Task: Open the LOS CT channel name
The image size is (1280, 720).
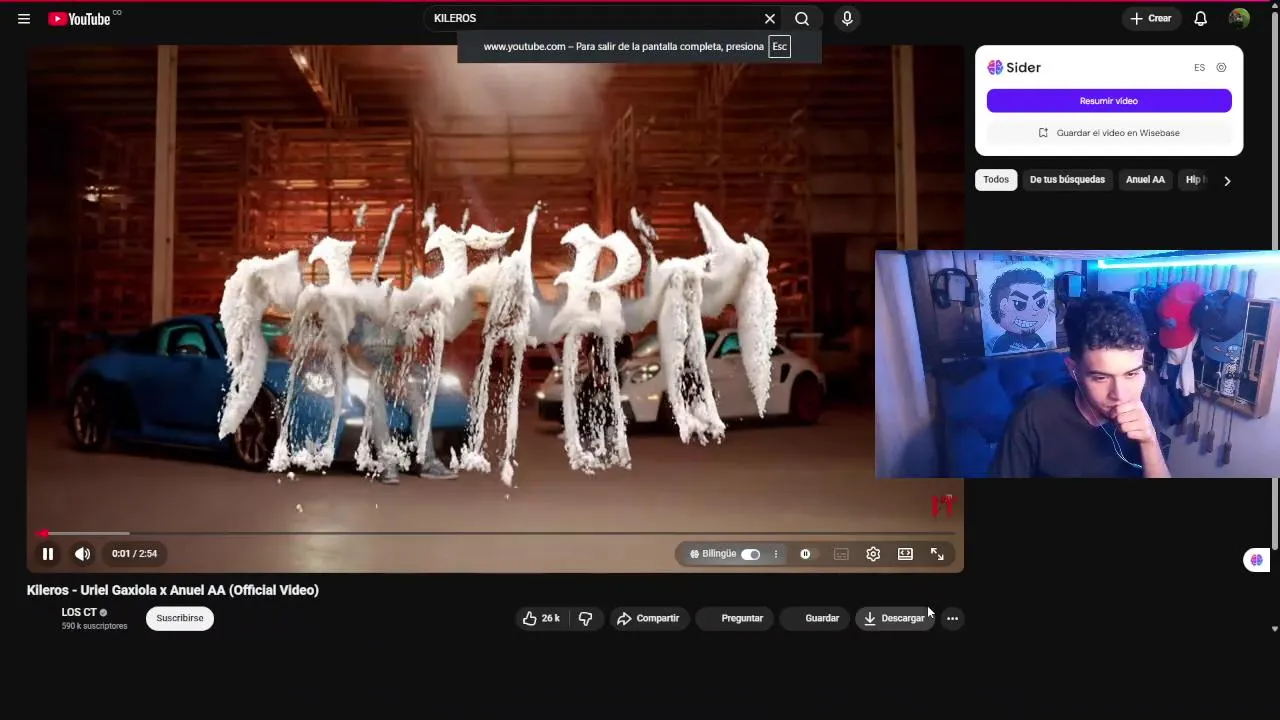Action: [x=79, y=612]
